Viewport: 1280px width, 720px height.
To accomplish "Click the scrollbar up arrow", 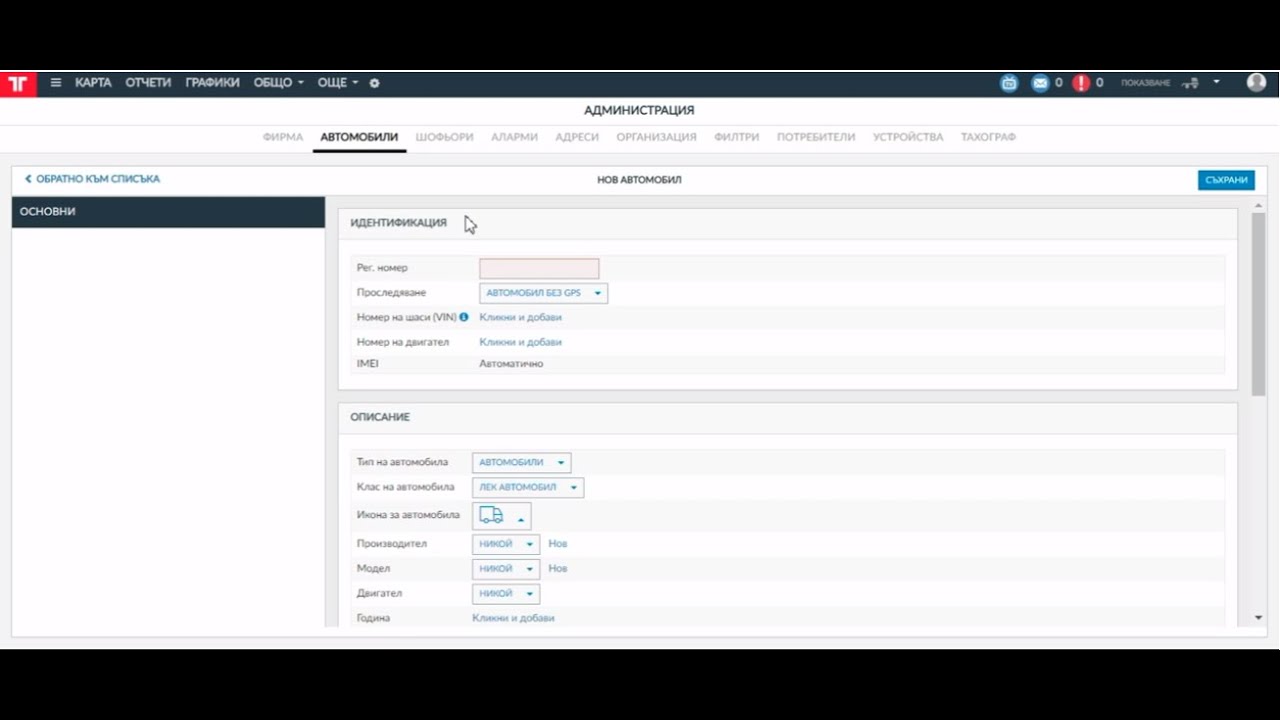I will click(x=1258, y=204).
